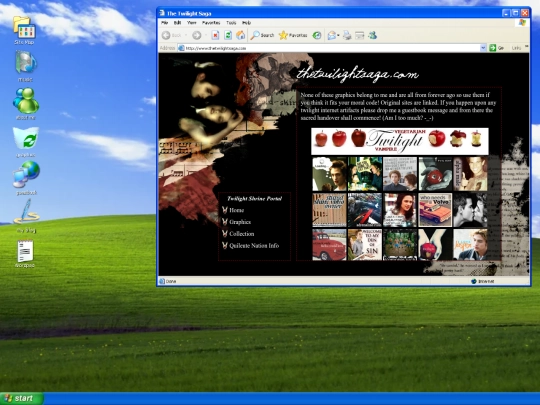Click the Mail envelope toolbar icon
The width and height of the screenshot is (540, 405).
pyautogui.click(x=331, y=35)
